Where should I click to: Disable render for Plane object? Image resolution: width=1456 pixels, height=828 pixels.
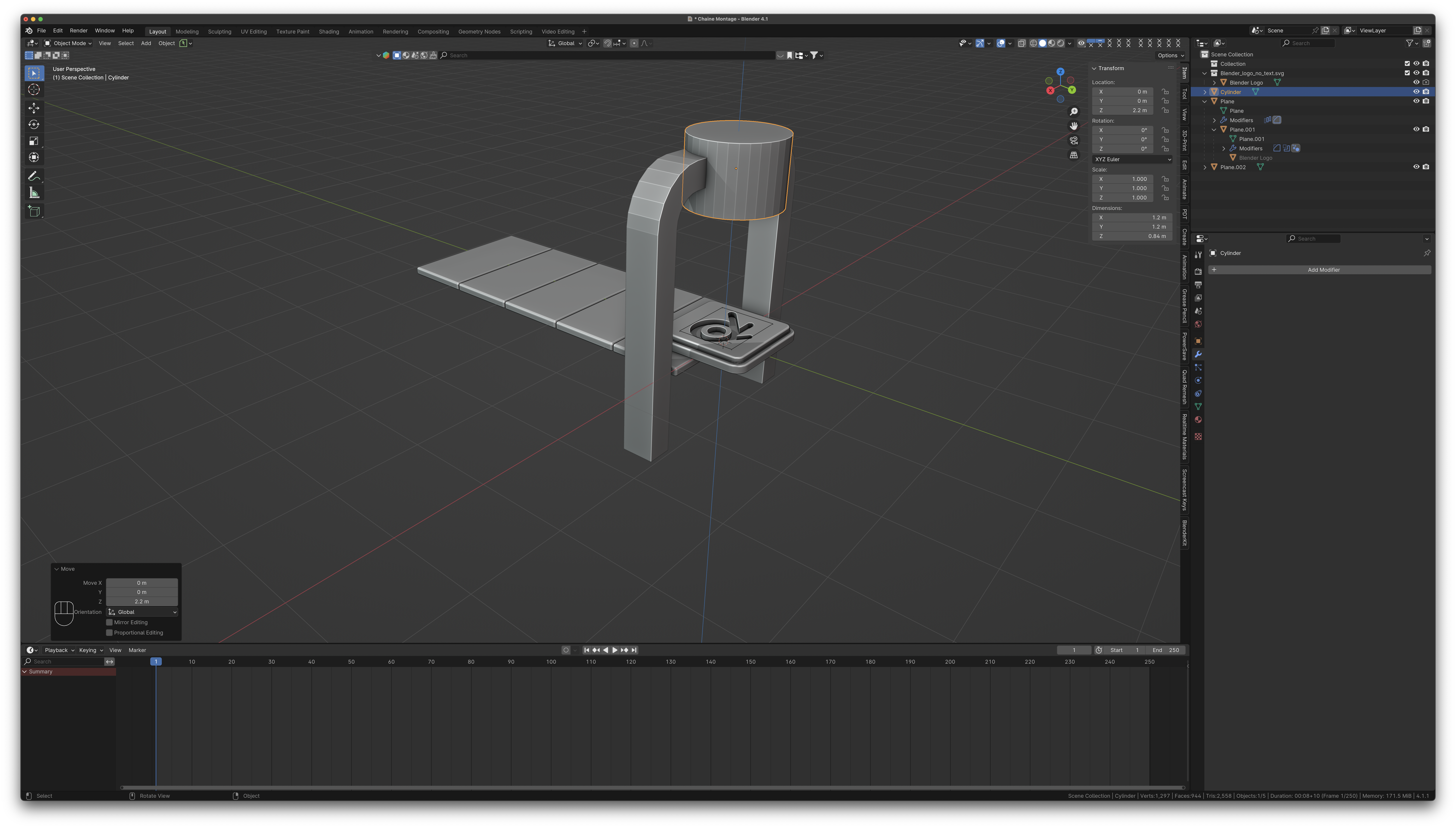(1426, 101)
